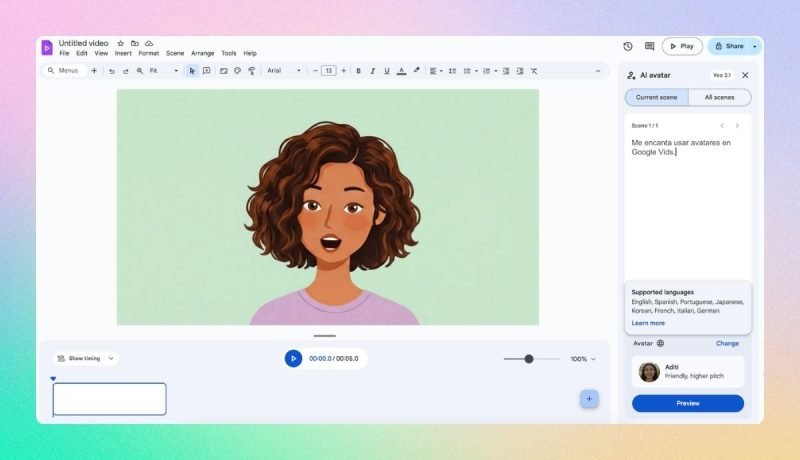Image resolution: width=800 pixels, height=460 pixels.
Task: Click the paint format roller icon
Action: [x=252, y=71]
